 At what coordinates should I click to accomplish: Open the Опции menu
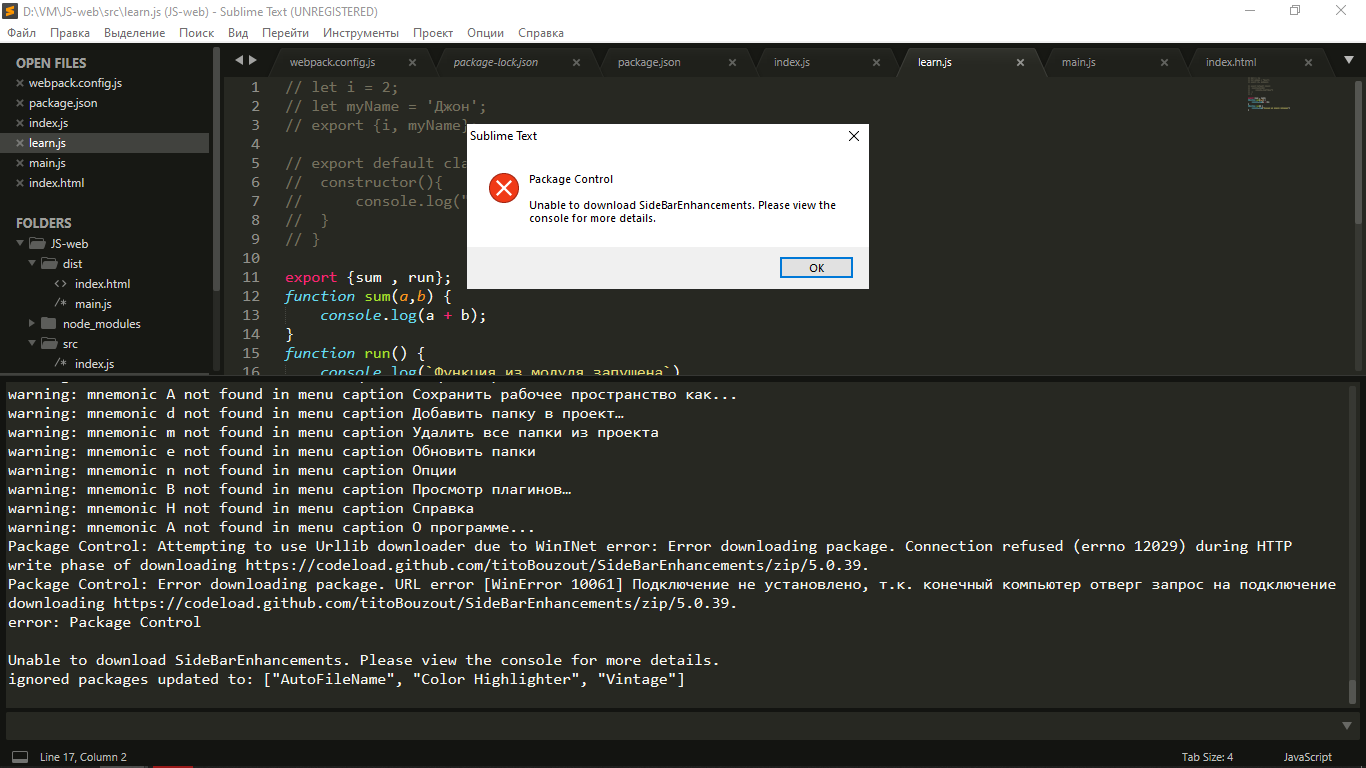pos(486,33)
